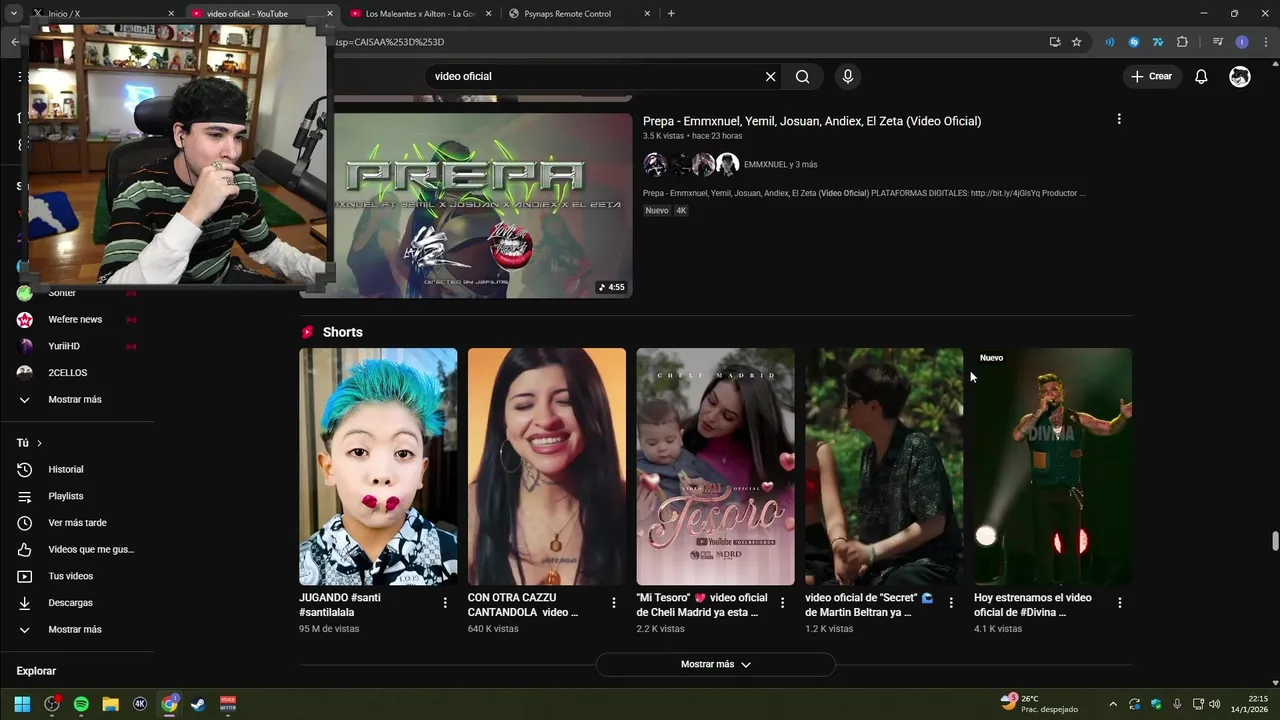Open options menu for 'JUGANDO #santi' short

(x=445, y=603)
